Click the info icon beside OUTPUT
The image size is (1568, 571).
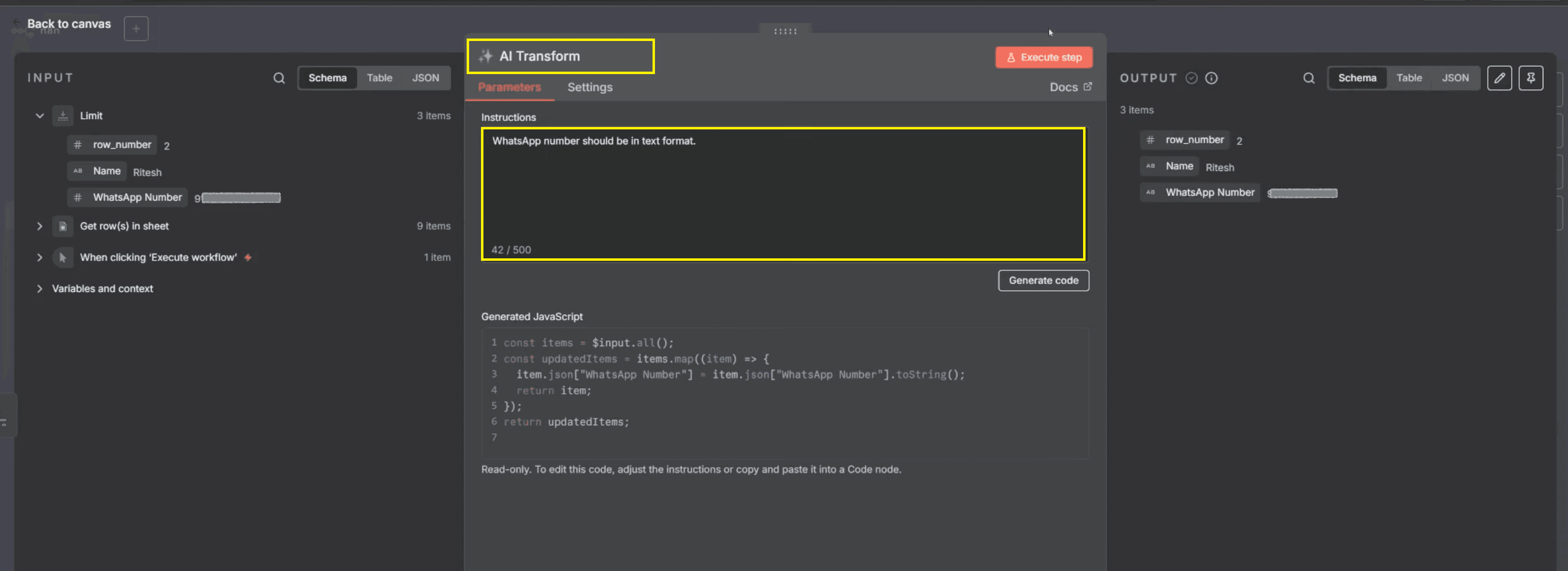[x=1211, y=78]
